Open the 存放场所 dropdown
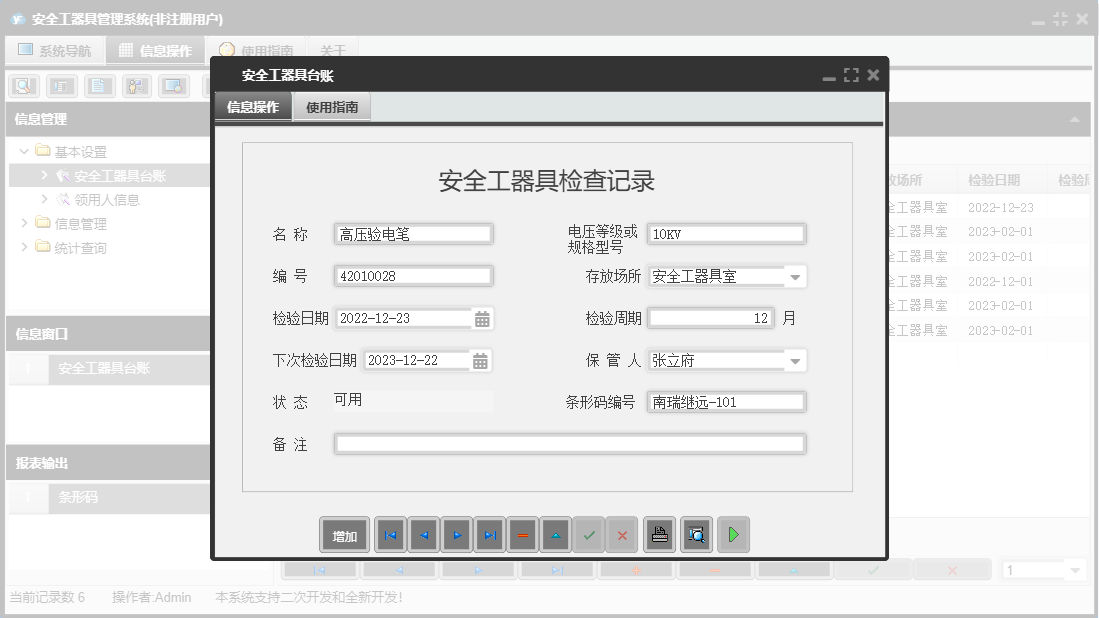 pyautogui.click(x=797, y=276)
